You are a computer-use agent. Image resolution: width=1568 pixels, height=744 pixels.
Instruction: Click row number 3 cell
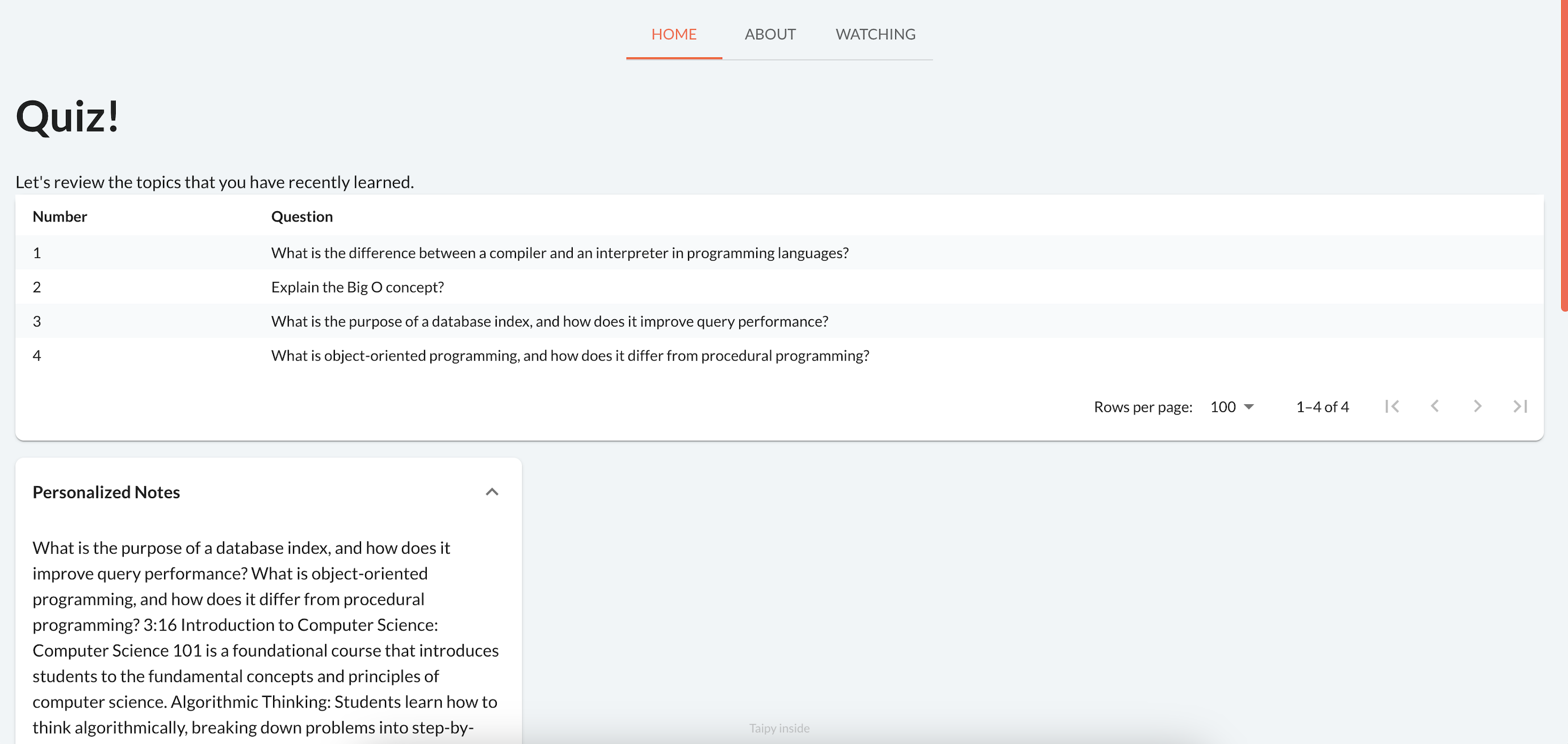tap(37, 321)
